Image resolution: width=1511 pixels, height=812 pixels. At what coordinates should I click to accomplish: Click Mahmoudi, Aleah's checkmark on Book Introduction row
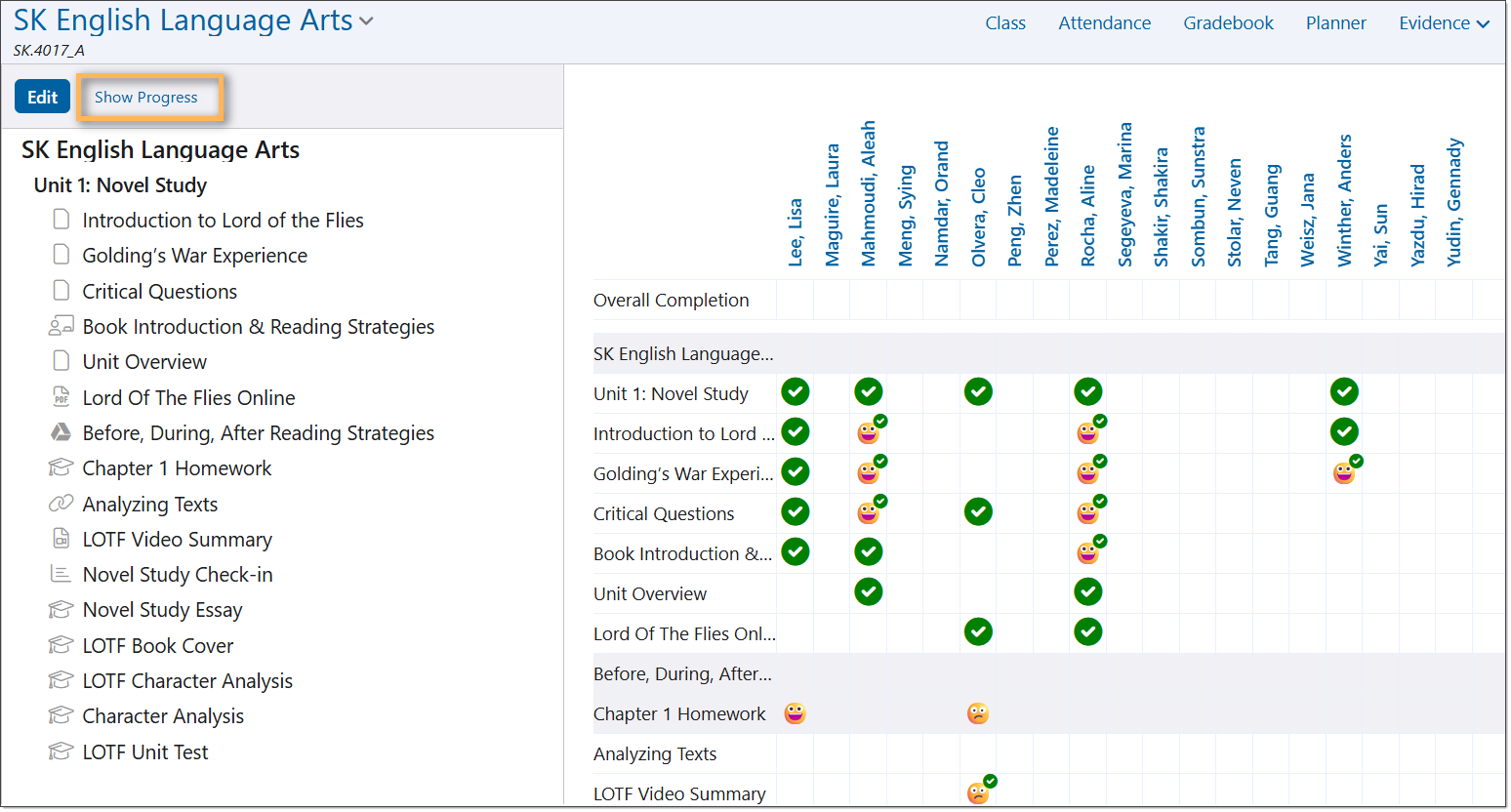(x=869, y=551)
